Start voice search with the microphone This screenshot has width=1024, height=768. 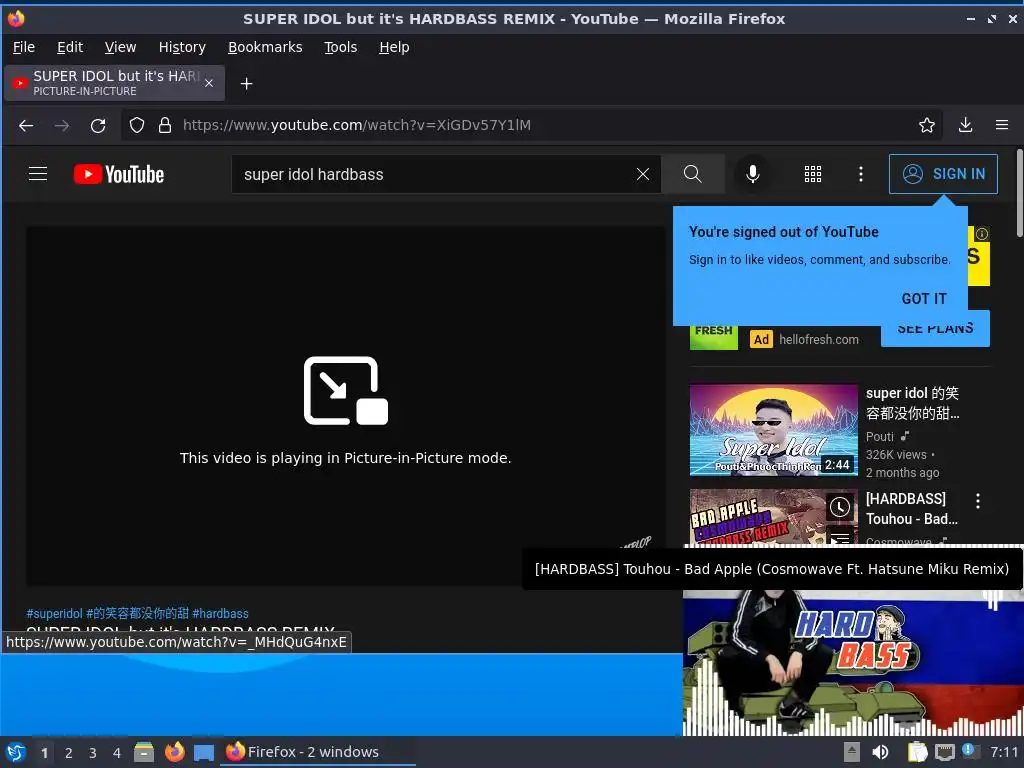pos(752,174)
